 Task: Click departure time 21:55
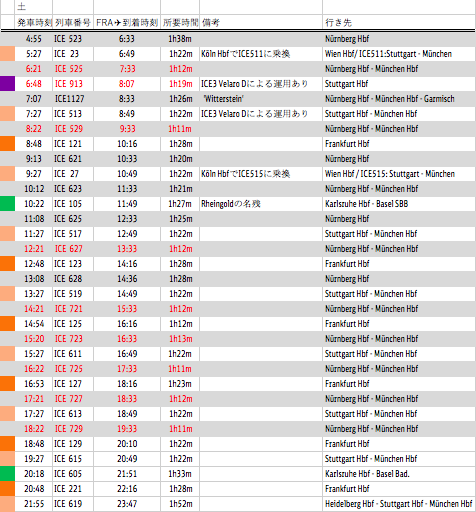coord(34,504)
